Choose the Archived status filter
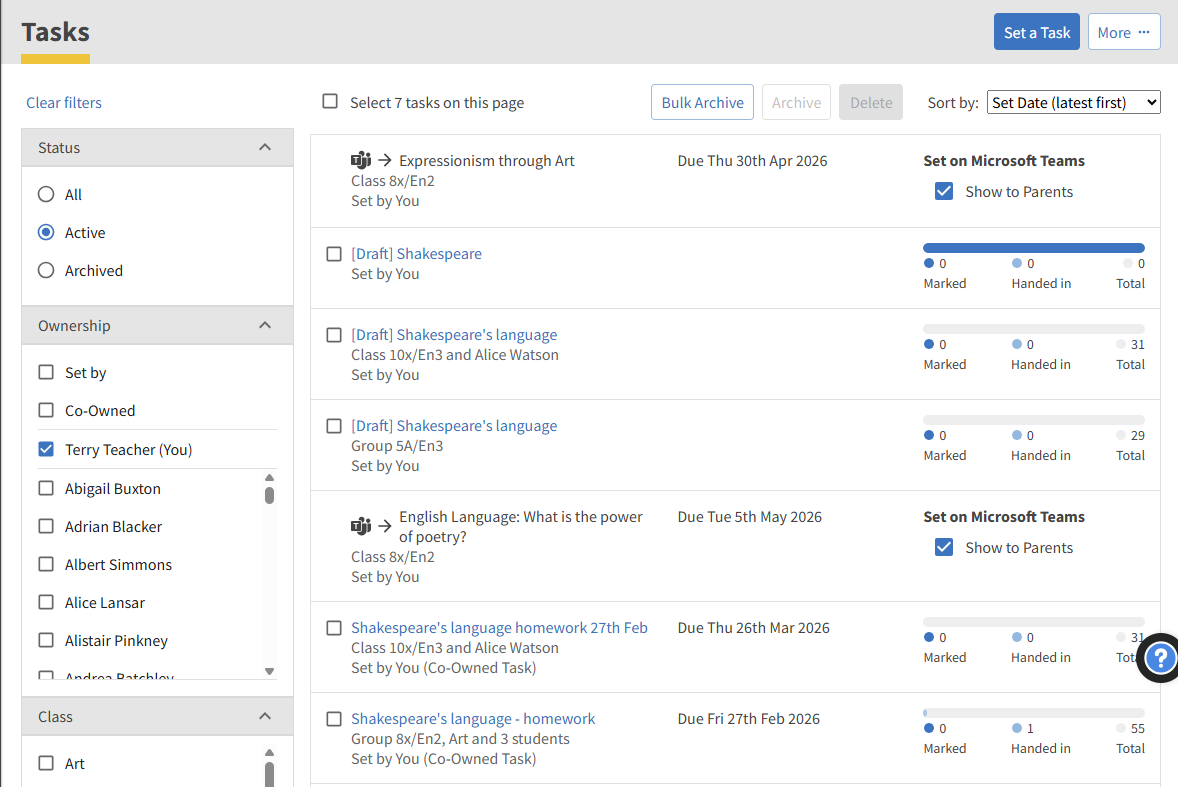This screenshot has width=1178, height=787. [46, 270]
